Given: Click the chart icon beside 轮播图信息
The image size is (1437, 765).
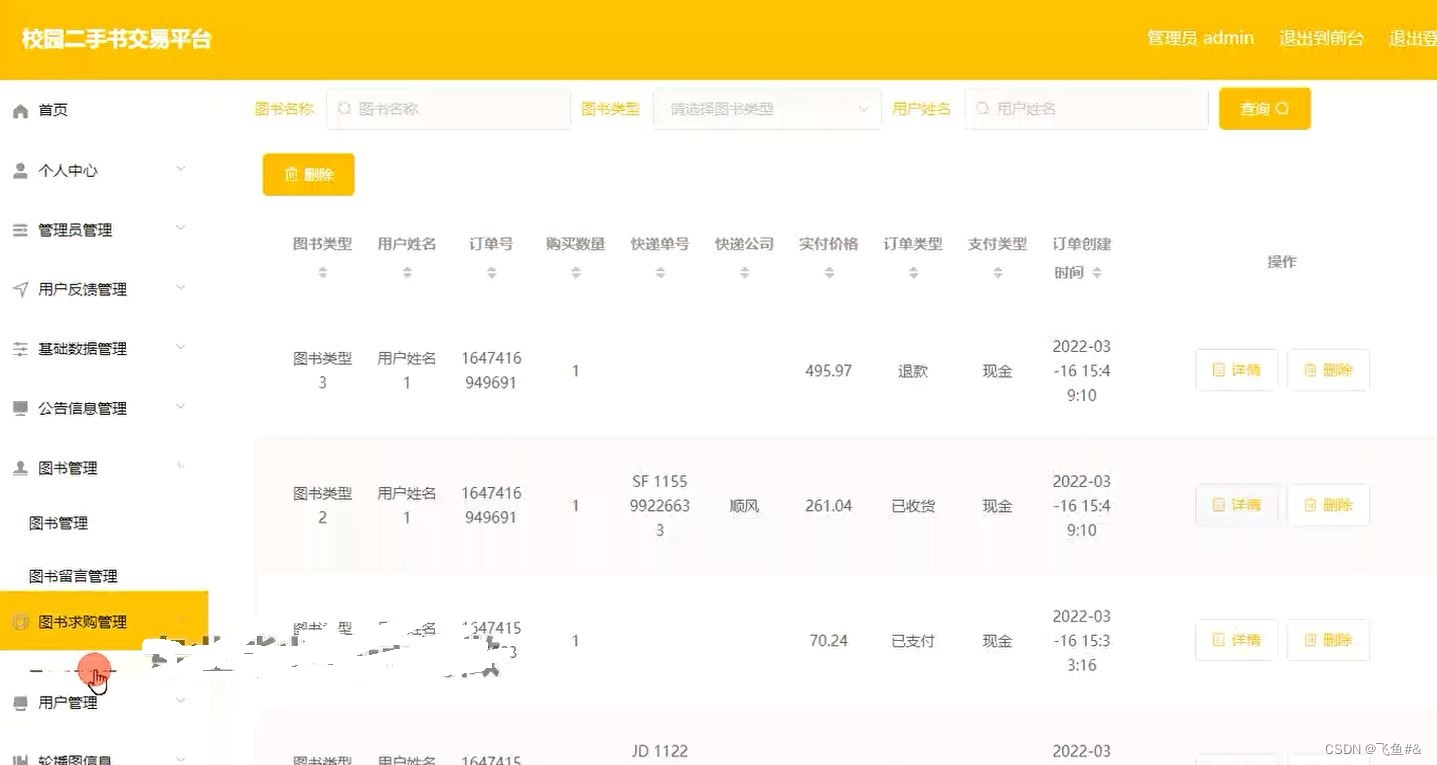Looking at the screenshot, I should pyautogui.click(x=20, y=760).
